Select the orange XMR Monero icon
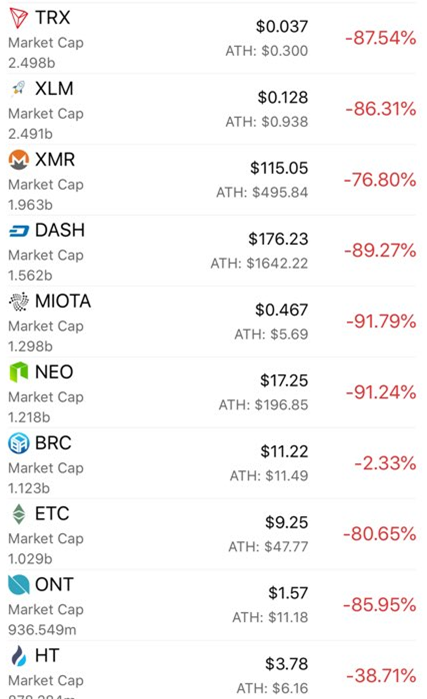Image resolution: width=427 pixels, height=699 pixels. click(x=19, y=160)
